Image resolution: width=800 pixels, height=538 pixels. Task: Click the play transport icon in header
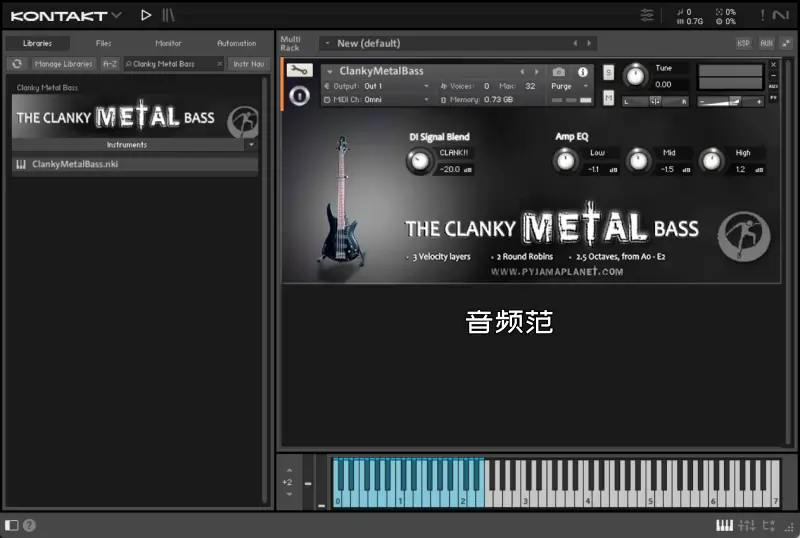tap(146, 15)
